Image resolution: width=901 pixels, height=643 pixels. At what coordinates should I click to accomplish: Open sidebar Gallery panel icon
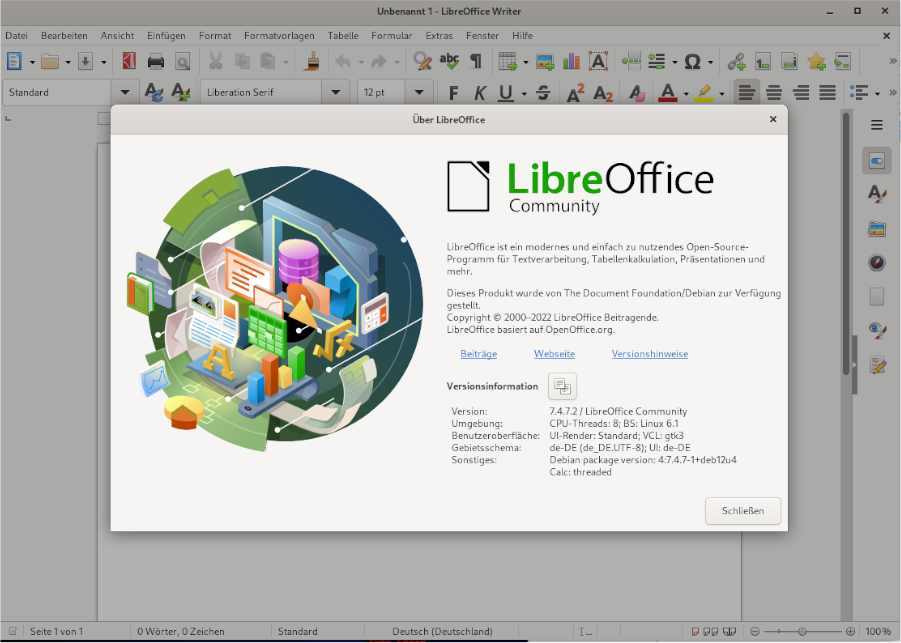(877, 229)
